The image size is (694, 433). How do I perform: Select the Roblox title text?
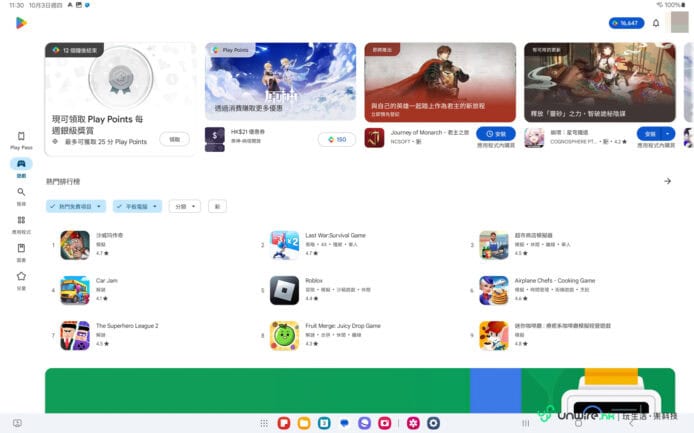[314, 280]
